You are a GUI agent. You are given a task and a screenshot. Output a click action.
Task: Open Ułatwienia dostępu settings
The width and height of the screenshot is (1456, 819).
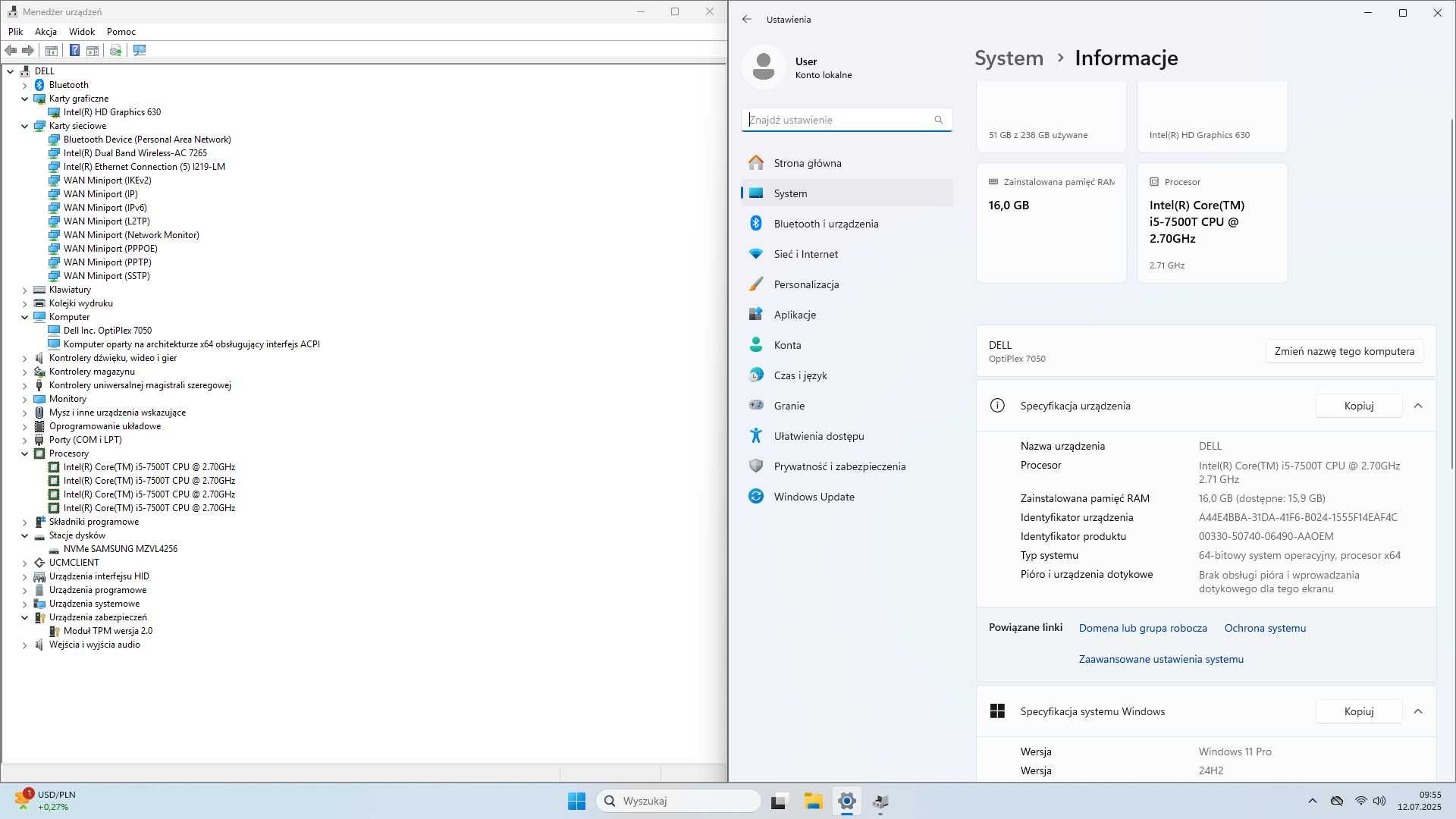coord(846,436)
